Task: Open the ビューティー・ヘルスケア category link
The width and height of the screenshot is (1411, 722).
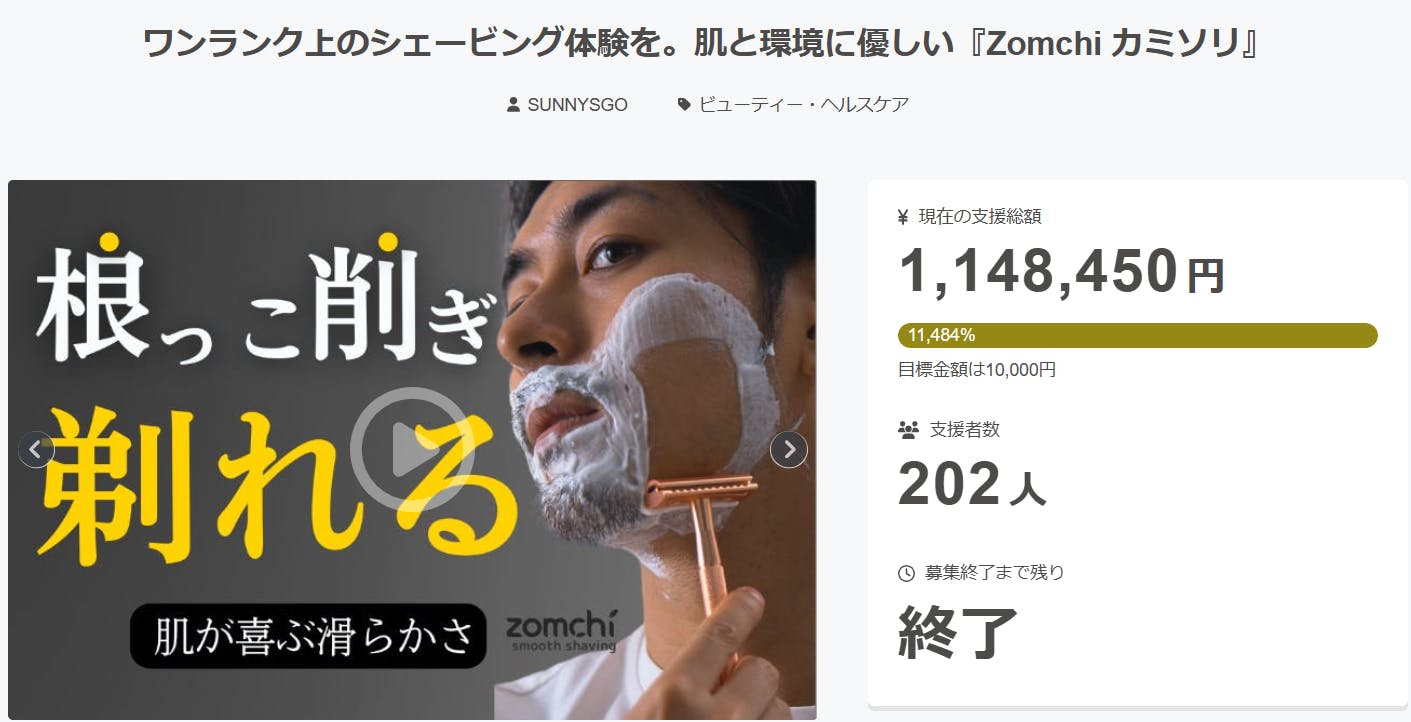Action: coord(803,104)
